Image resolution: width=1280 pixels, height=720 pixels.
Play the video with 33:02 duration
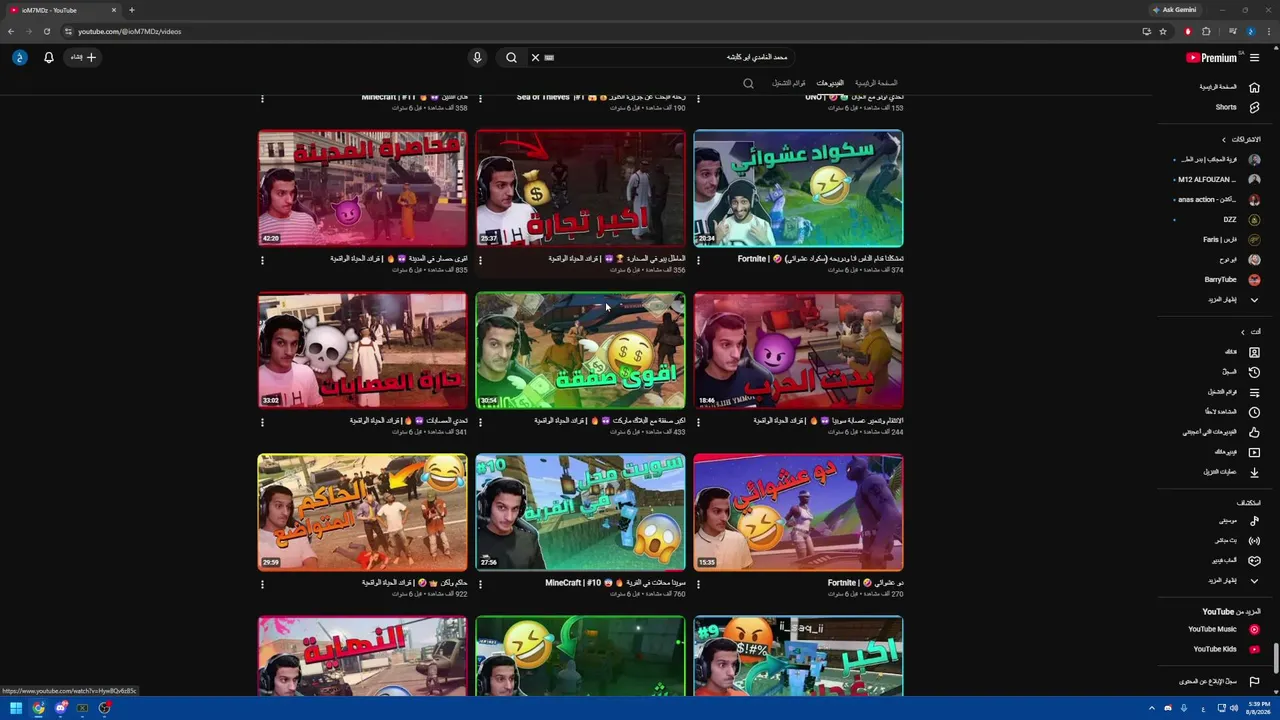(x=362, y=350)
